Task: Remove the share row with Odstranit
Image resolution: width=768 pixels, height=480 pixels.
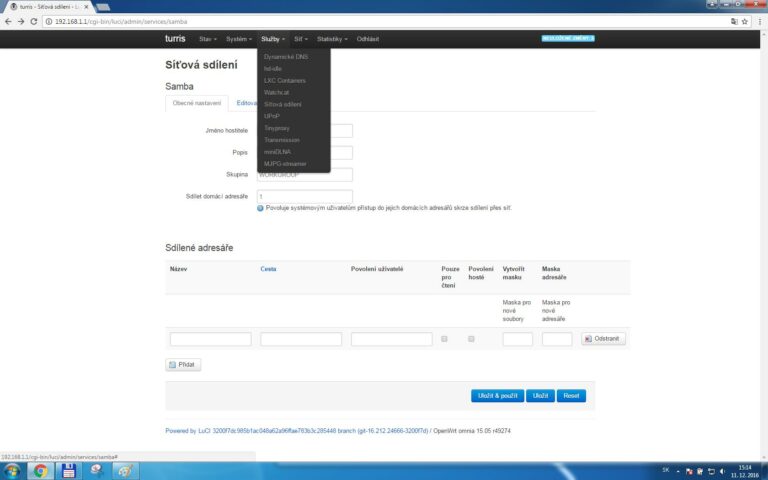Action: [603, 338]
